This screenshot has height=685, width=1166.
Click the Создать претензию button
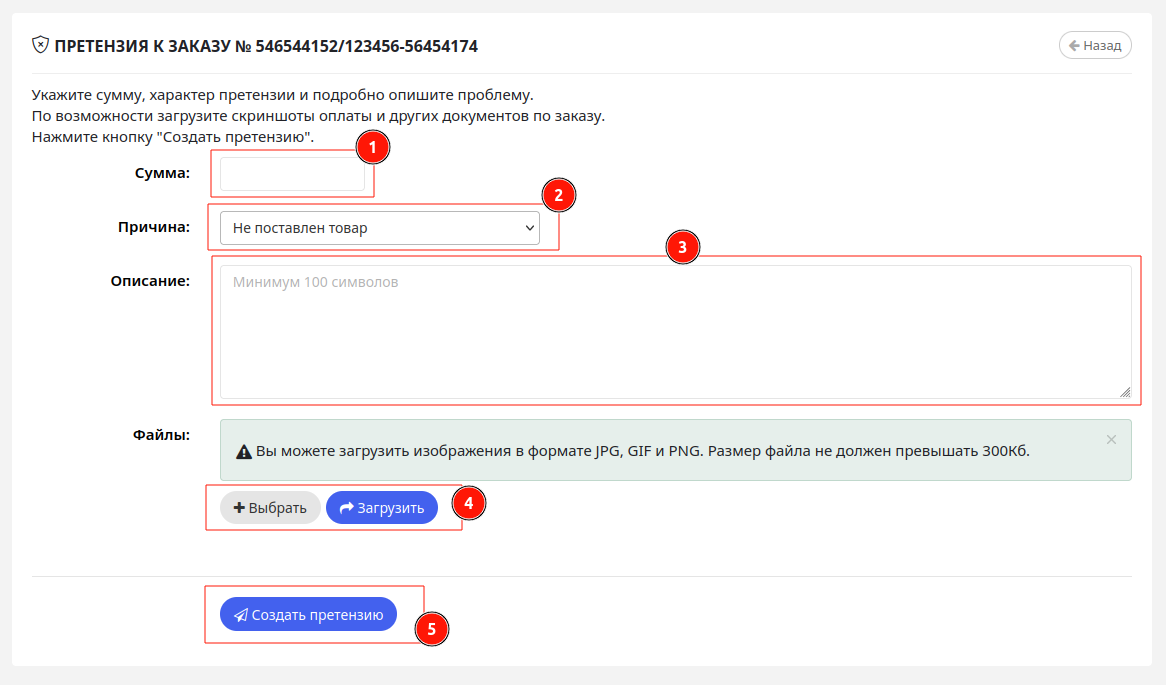(308, 614)
